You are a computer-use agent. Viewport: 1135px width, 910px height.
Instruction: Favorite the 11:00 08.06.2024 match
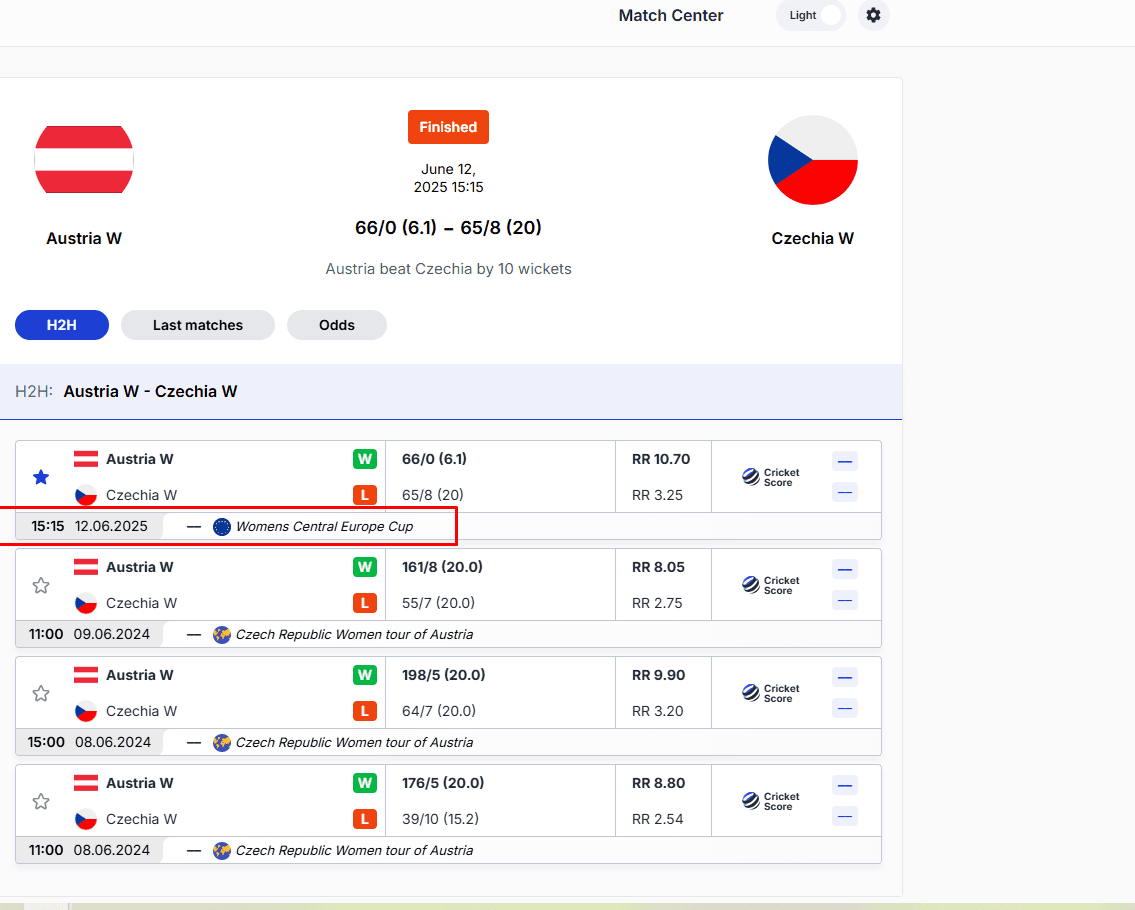(41, 802)
